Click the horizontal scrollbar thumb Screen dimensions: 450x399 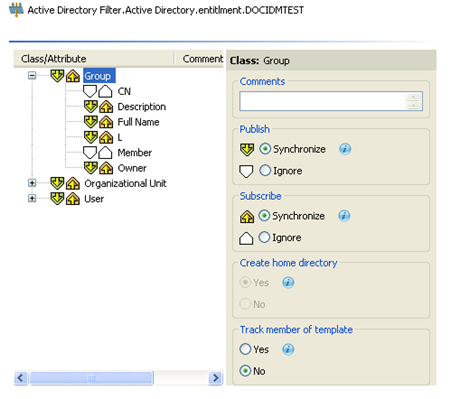click(x=91, y=378)
